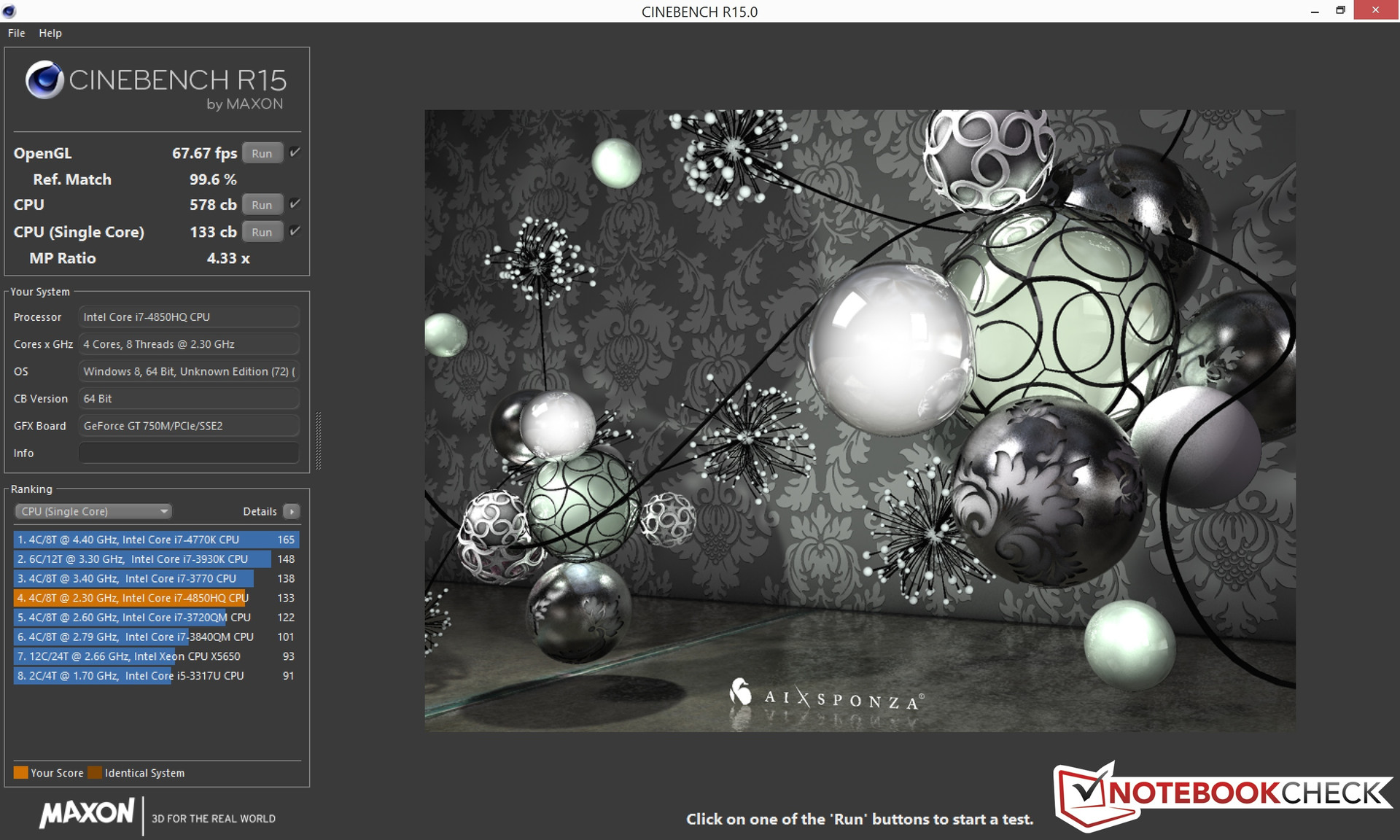Run the OpenGL benchmark test
1400x840 pixels.
click(x=262, y=153)
